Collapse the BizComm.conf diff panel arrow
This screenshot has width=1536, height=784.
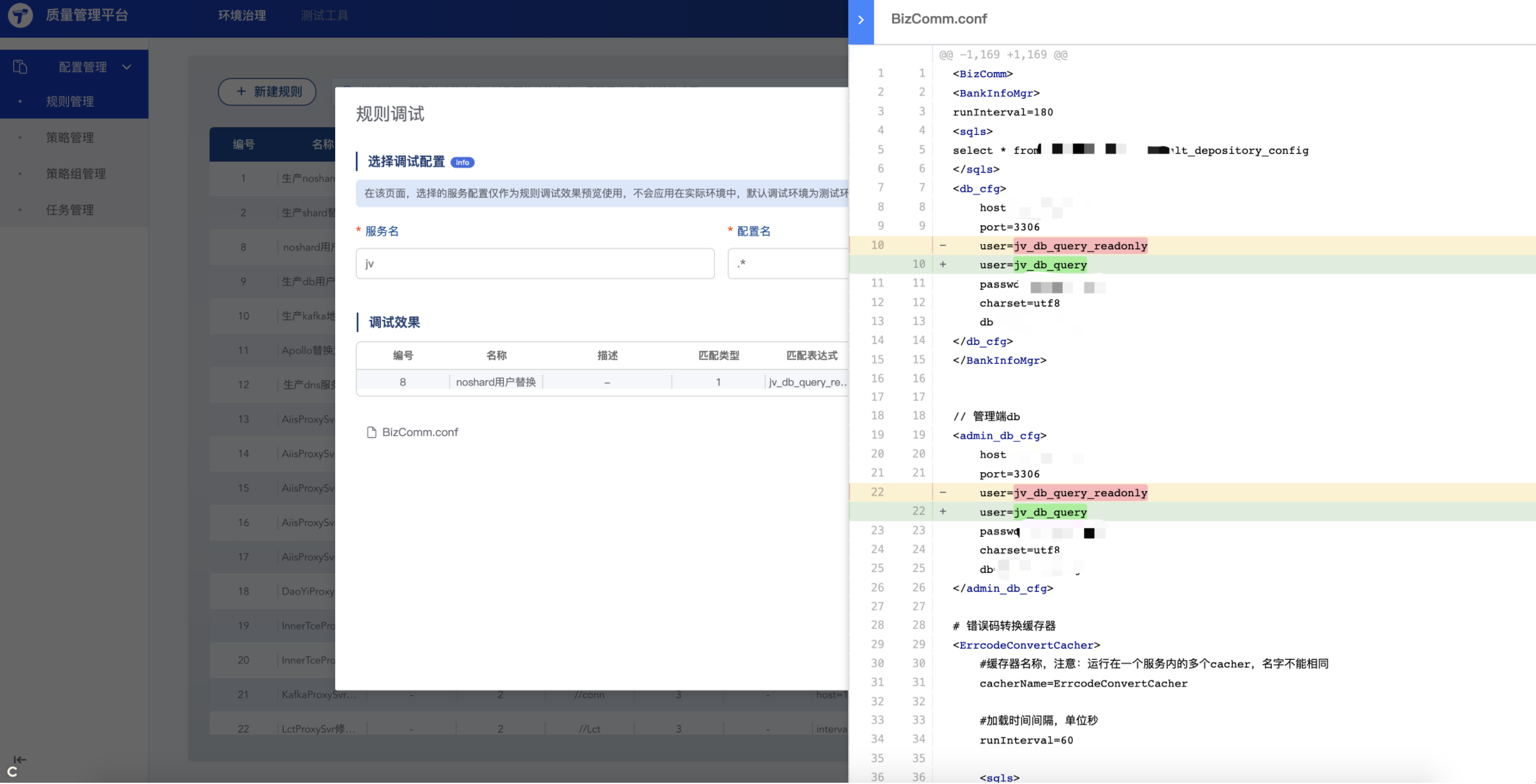[x=861, y=21]
